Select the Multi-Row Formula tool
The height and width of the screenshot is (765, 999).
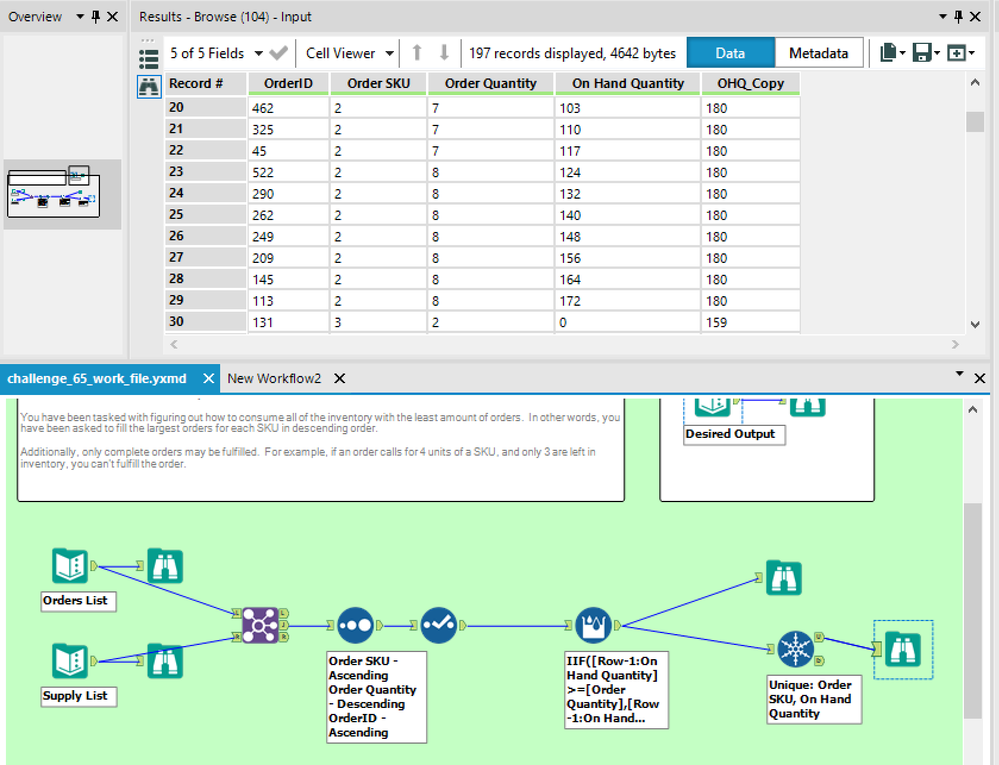pyautogui.click(x=593, y=626)
